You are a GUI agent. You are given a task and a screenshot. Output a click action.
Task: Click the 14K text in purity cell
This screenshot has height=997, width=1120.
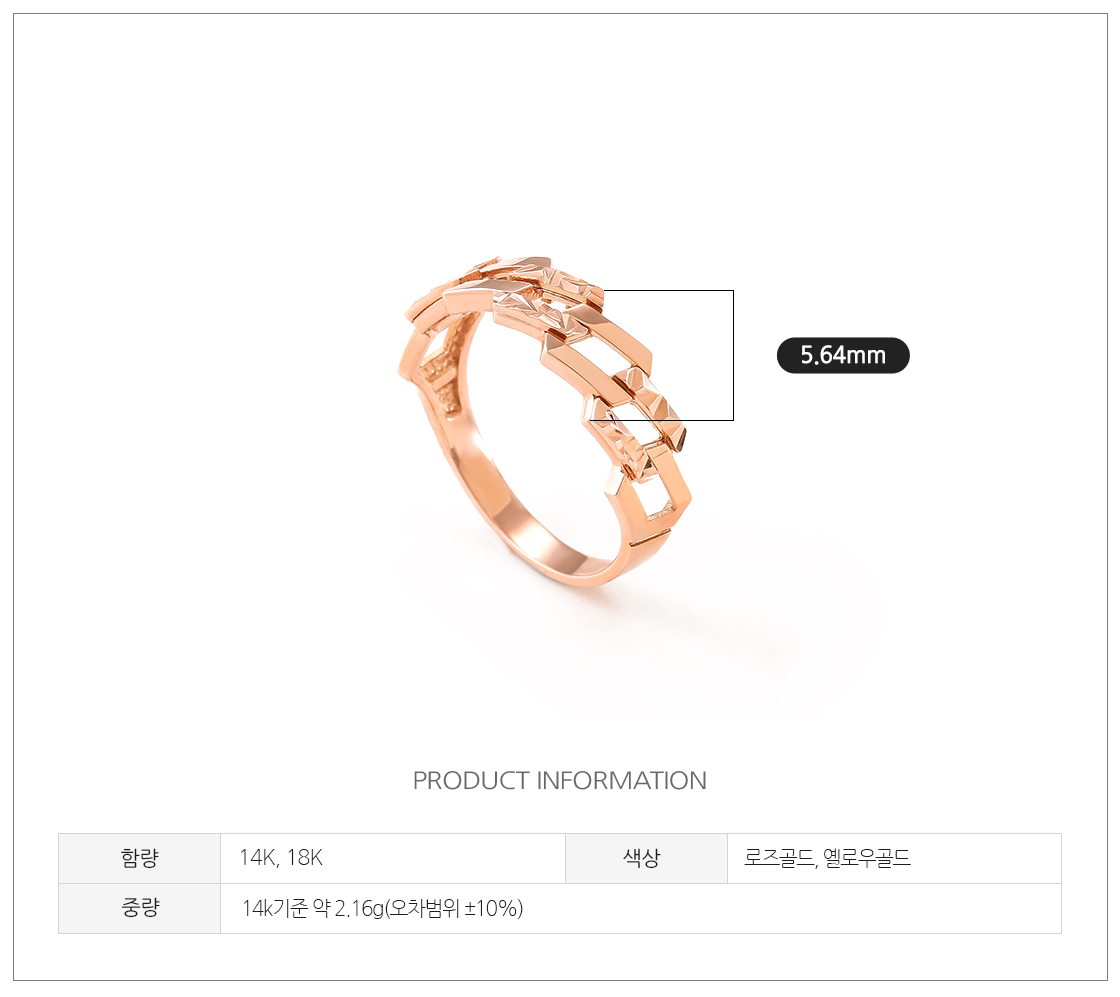[259, 857]
